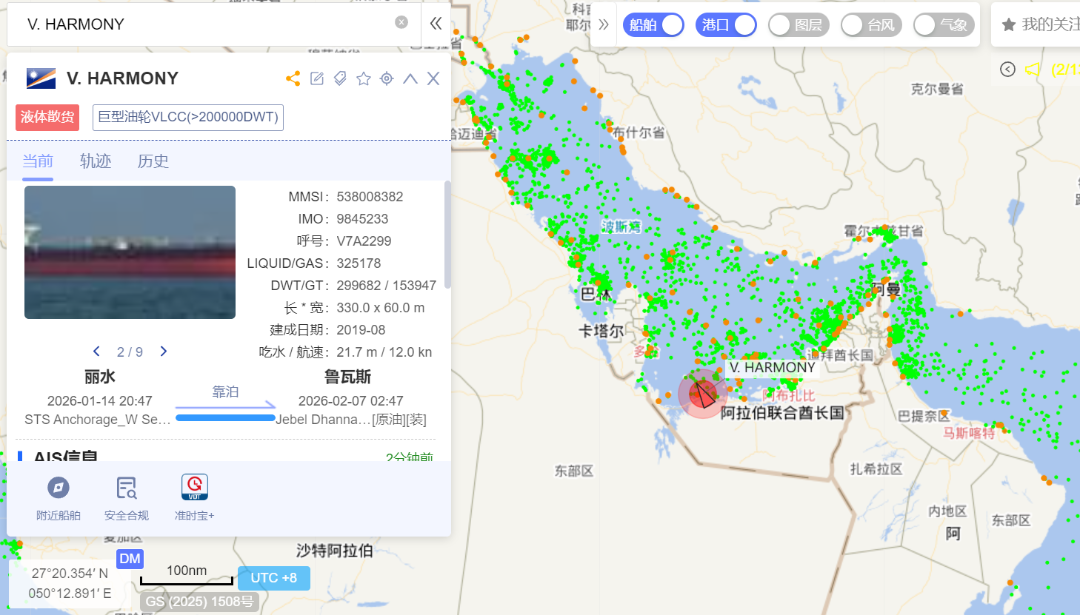
Task: Click the UTC +8 timezone button
Action: [273, 578]
